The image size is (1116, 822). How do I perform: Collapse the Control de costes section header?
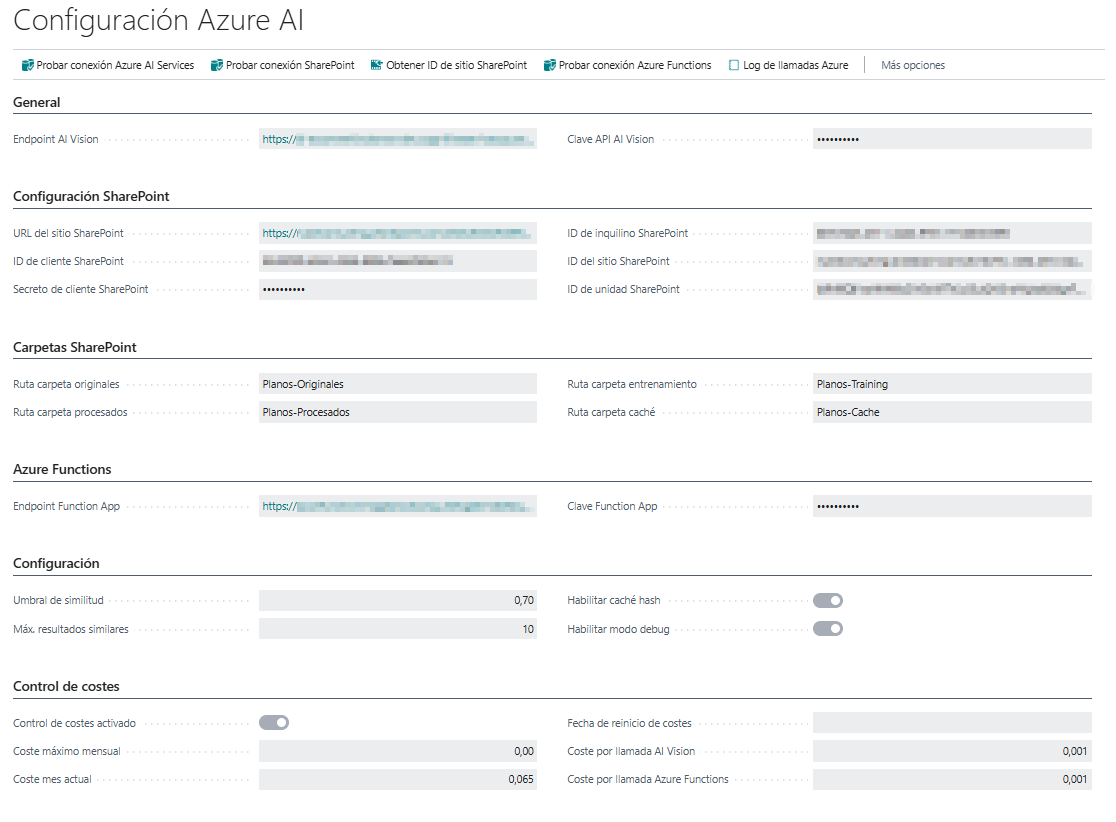pyautogui.click(x=66, y=687)
